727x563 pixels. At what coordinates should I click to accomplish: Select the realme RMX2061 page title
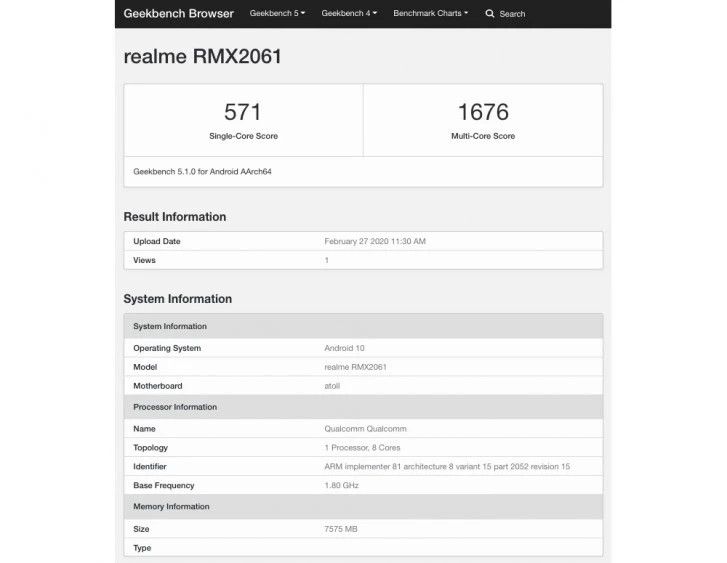tap(203, 57)
